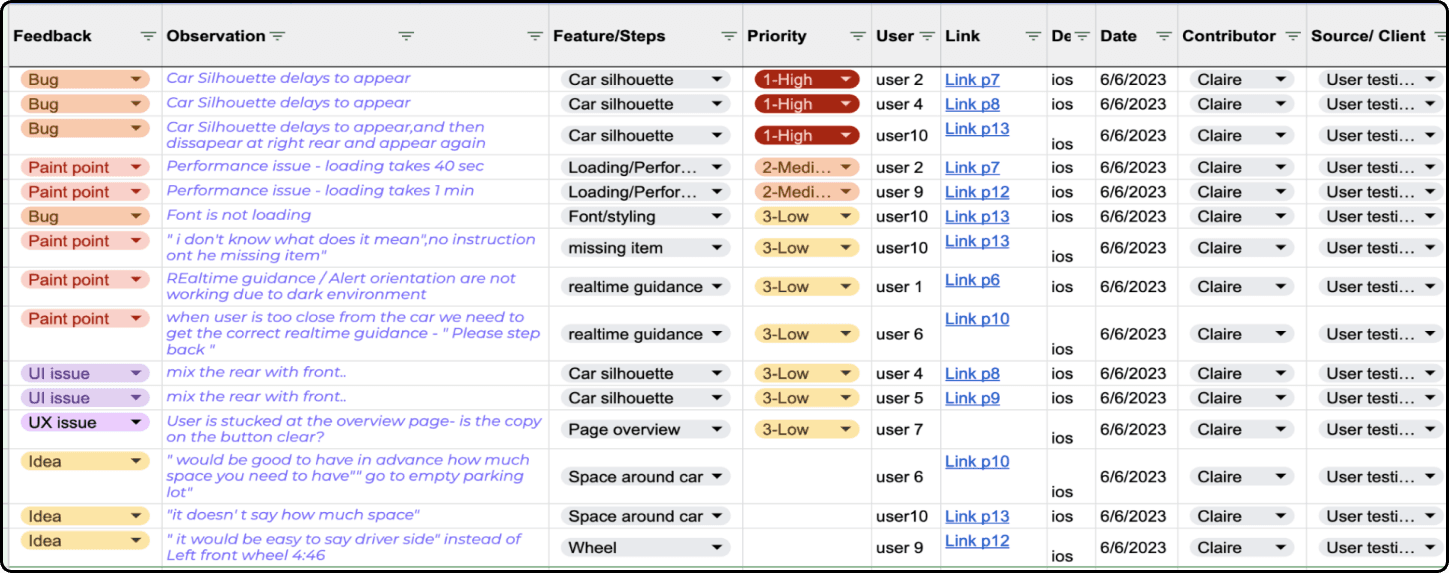Image resolution: width=1449 pixels, height=573 pixels.
Task: Open the filter icon in the De column header
Action: coord(1082,36)
